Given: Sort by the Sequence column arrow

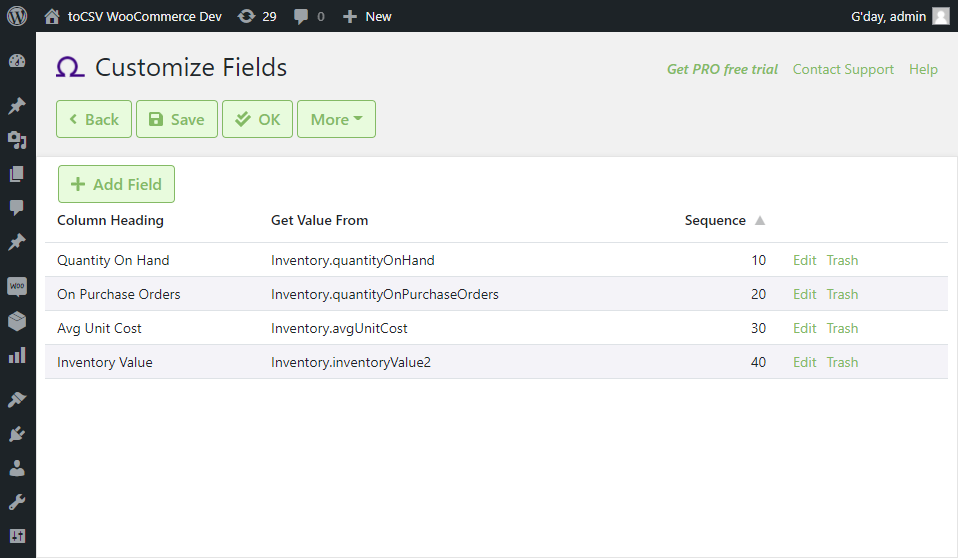Looking at the screenshot, I should point(759,221).
